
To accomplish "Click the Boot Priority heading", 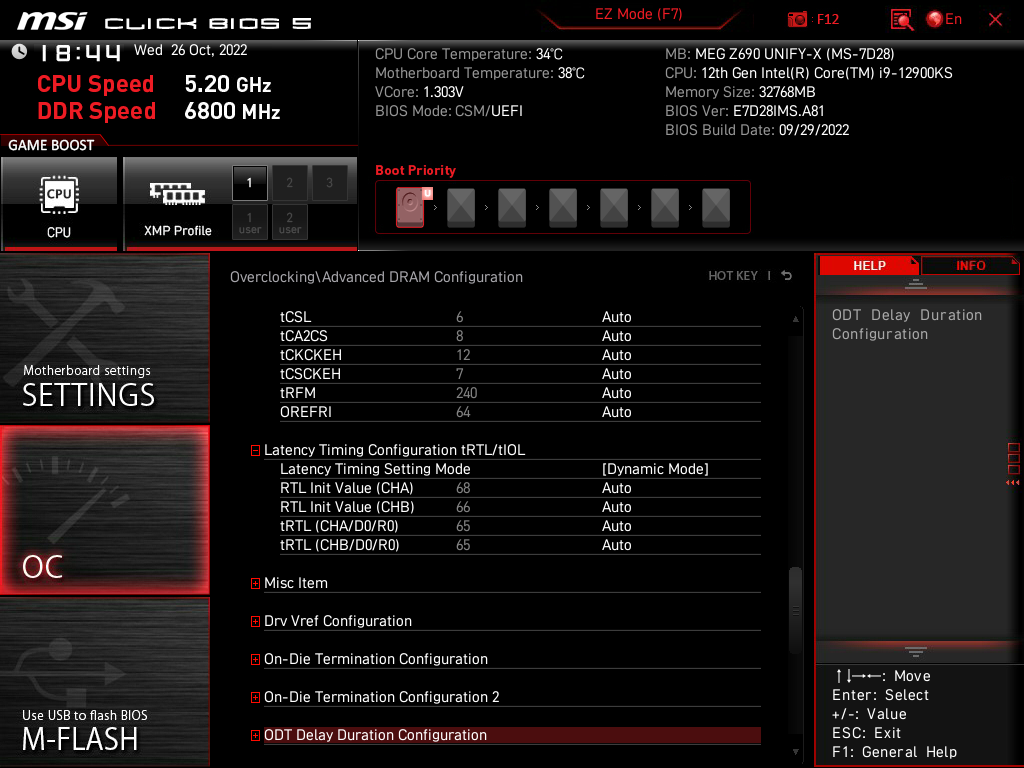I will tap(415, 170).
